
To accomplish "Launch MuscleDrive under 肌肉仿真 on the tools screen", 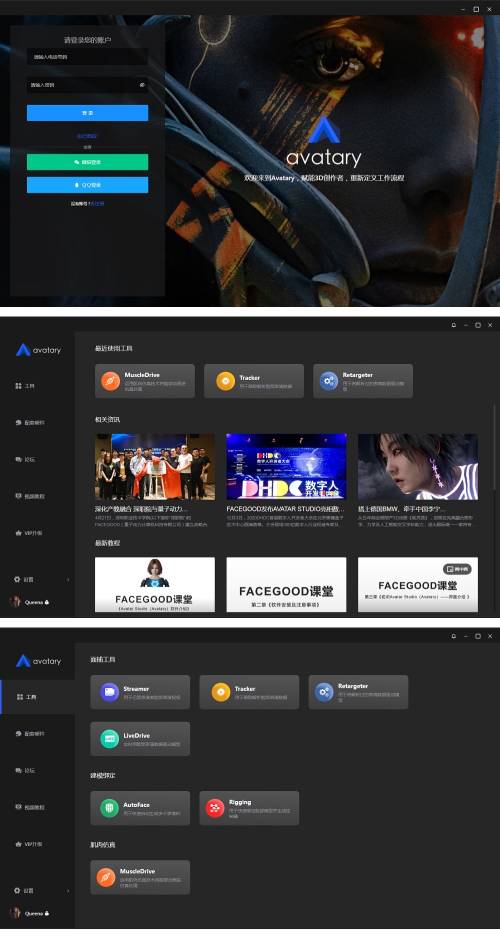I will [140, 877].
